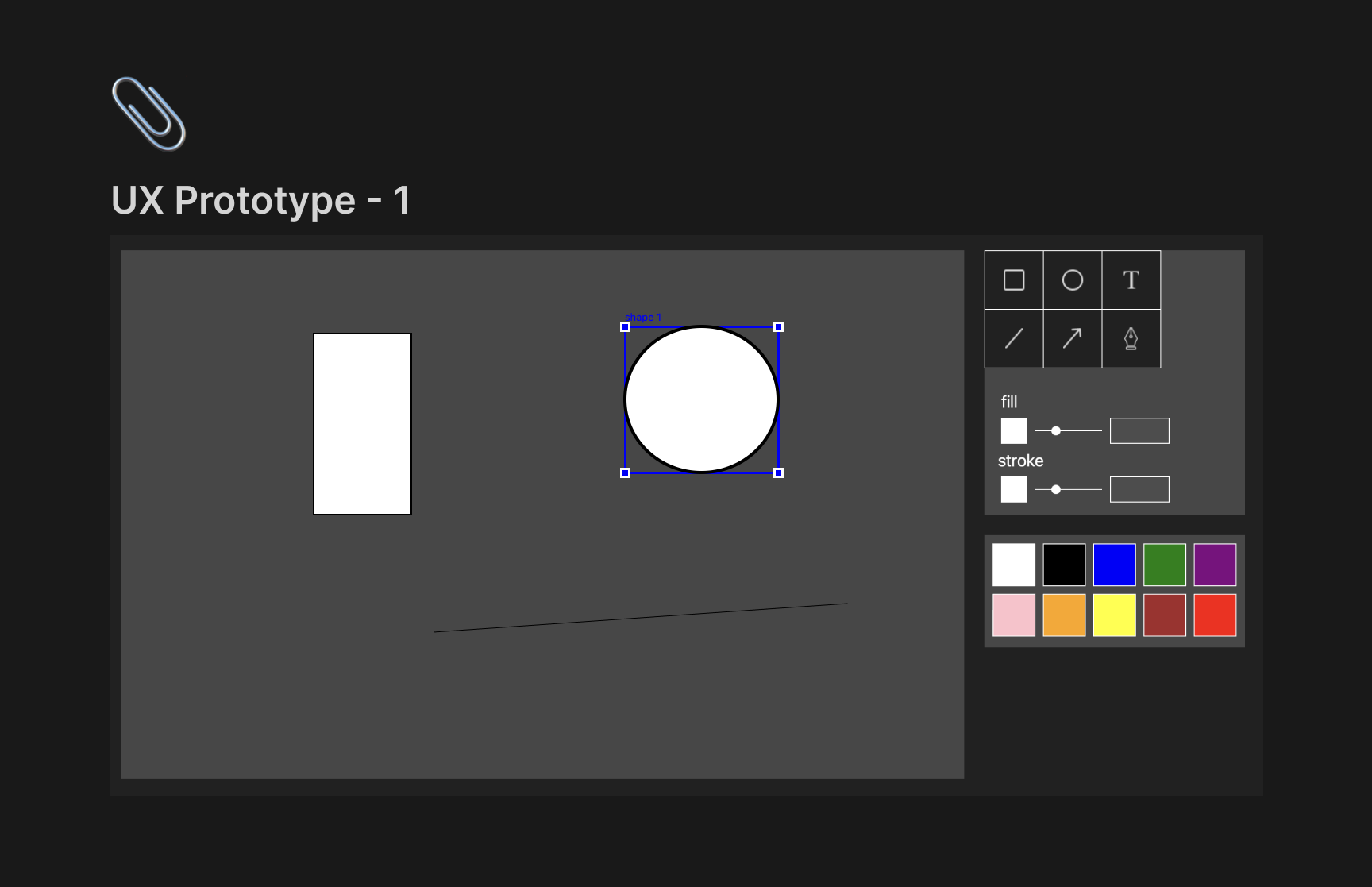
Task: Pick the purple color swatch
Action: pos(1215,565)
